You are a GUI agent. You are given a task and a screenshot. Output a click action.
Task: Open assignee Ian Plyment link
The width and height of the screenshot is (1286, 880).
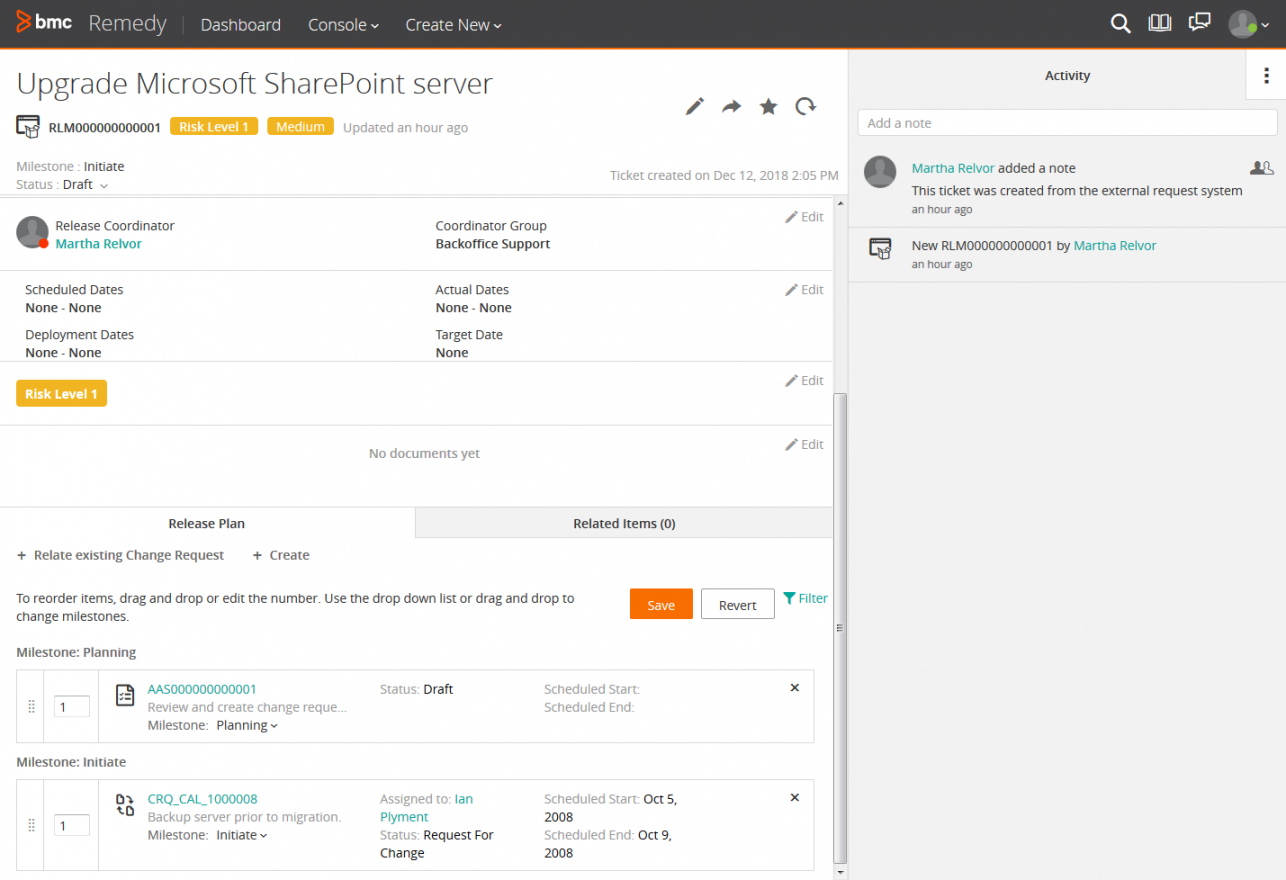coord(426,808)
